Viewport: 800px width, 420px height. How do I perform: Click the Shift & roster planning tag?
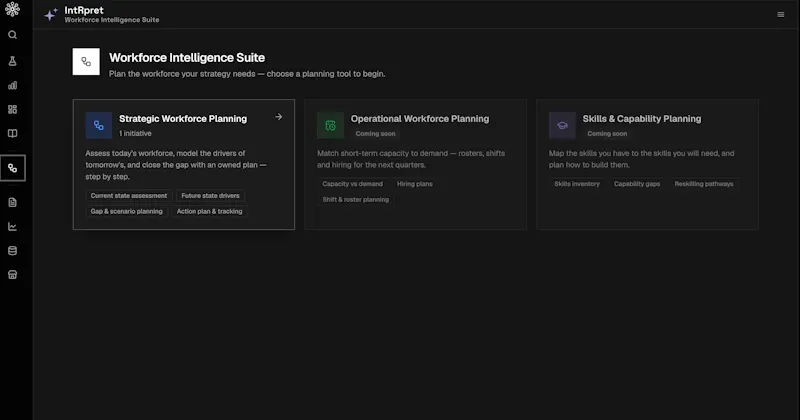[355, 200]
